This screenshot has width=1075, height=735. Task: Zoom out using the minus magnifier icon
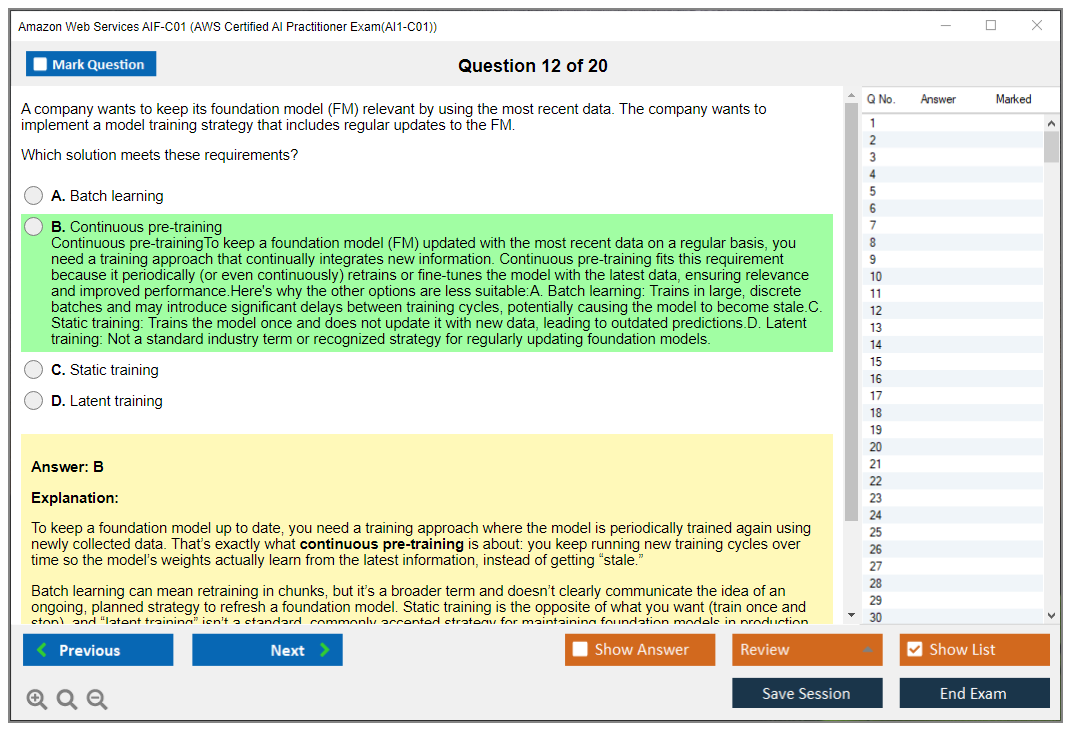[x=97, y=699]
